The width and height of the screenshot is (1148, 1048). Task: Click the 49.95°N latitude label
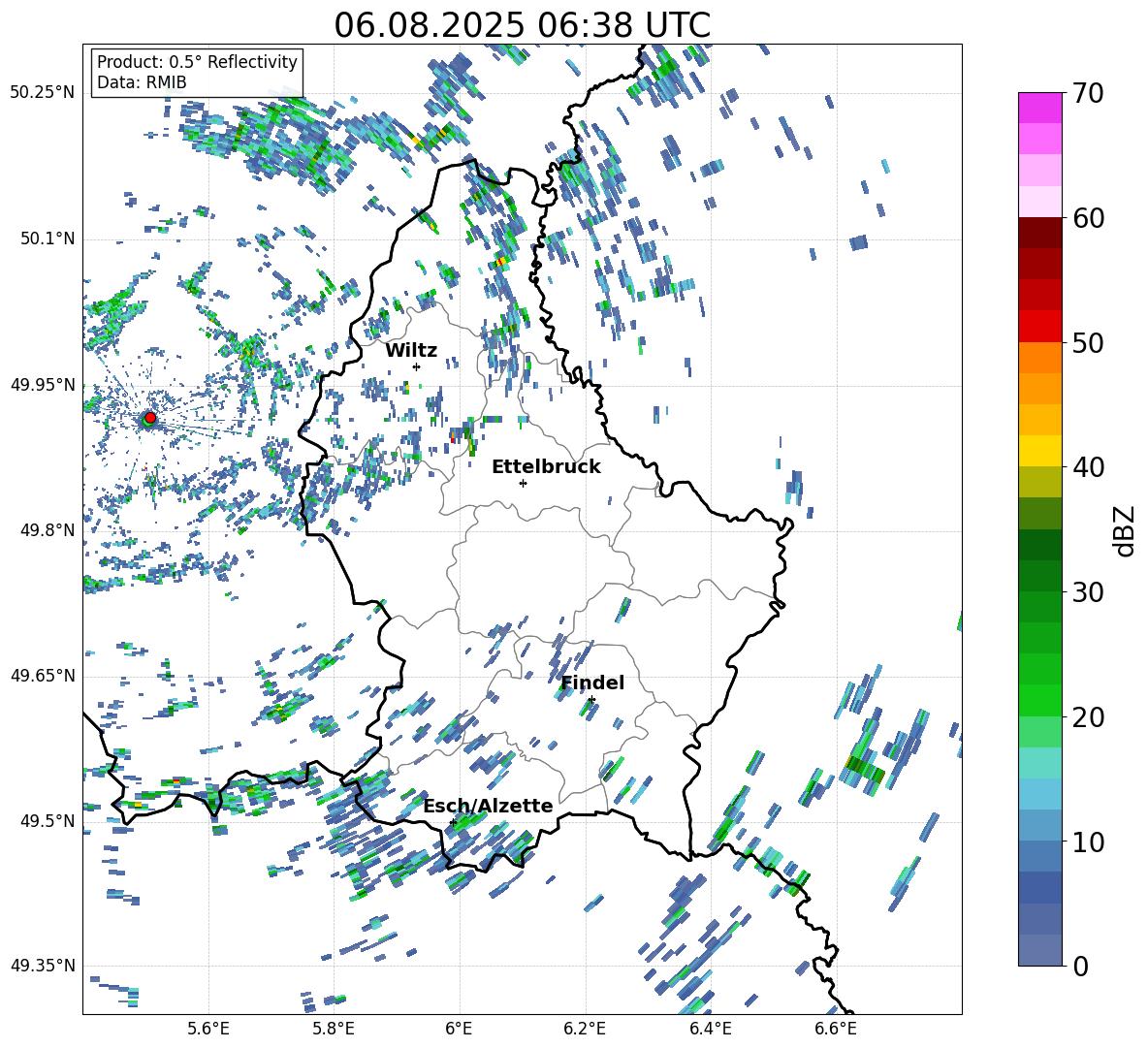pos(43,384)
